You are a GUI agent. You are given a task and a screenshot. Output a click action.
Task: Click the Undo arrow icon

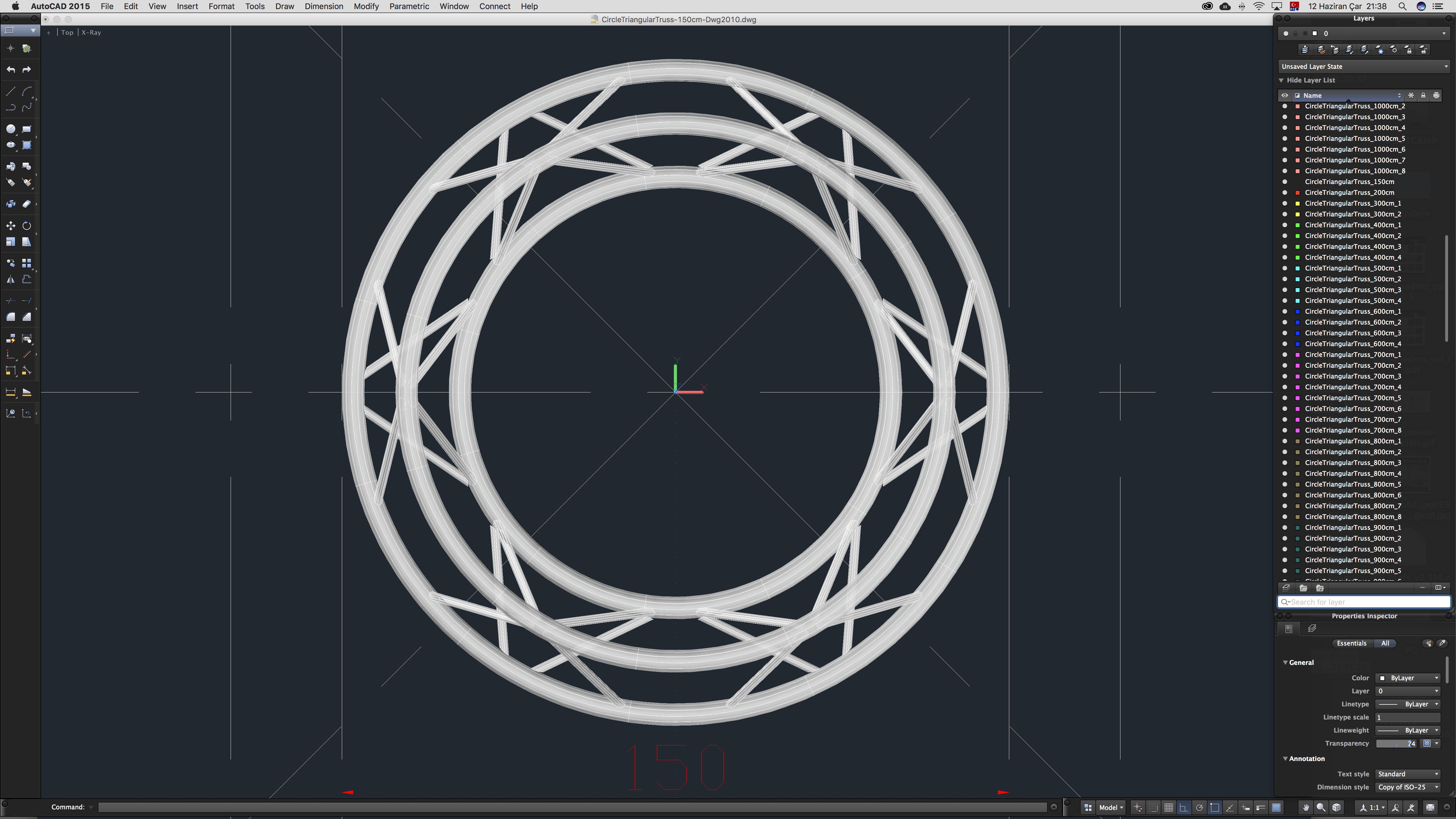coord(10,69)
